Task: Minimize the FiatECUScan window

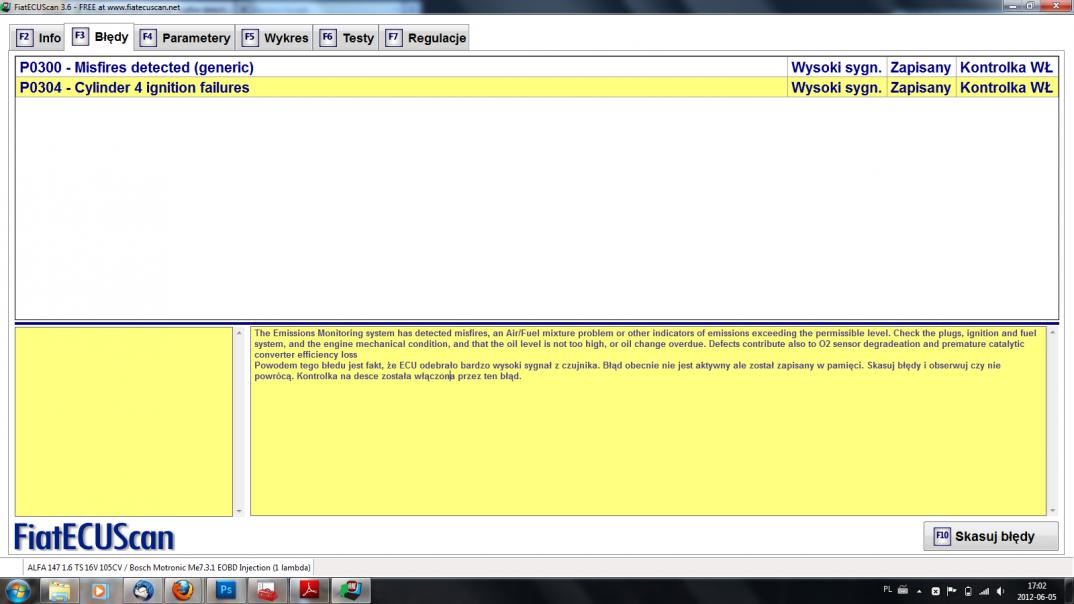Action: tap(1013, 6)
